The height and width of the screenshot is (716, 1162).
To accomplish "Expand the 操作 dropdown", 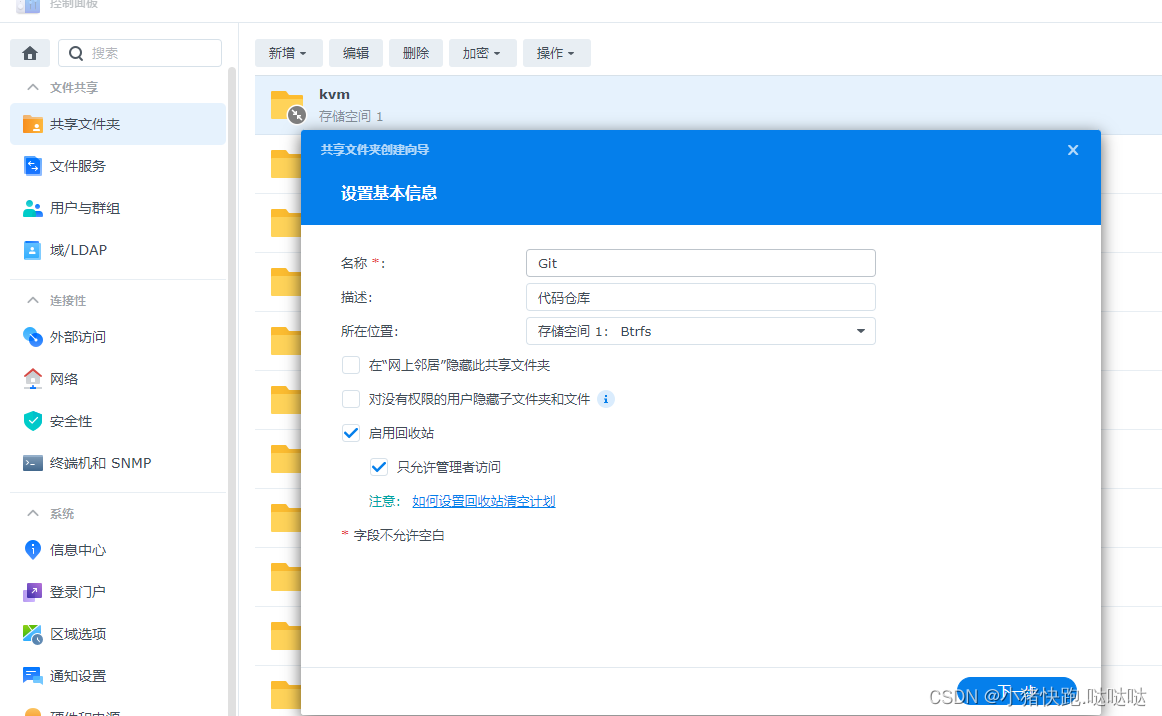I will coord(556,52).
